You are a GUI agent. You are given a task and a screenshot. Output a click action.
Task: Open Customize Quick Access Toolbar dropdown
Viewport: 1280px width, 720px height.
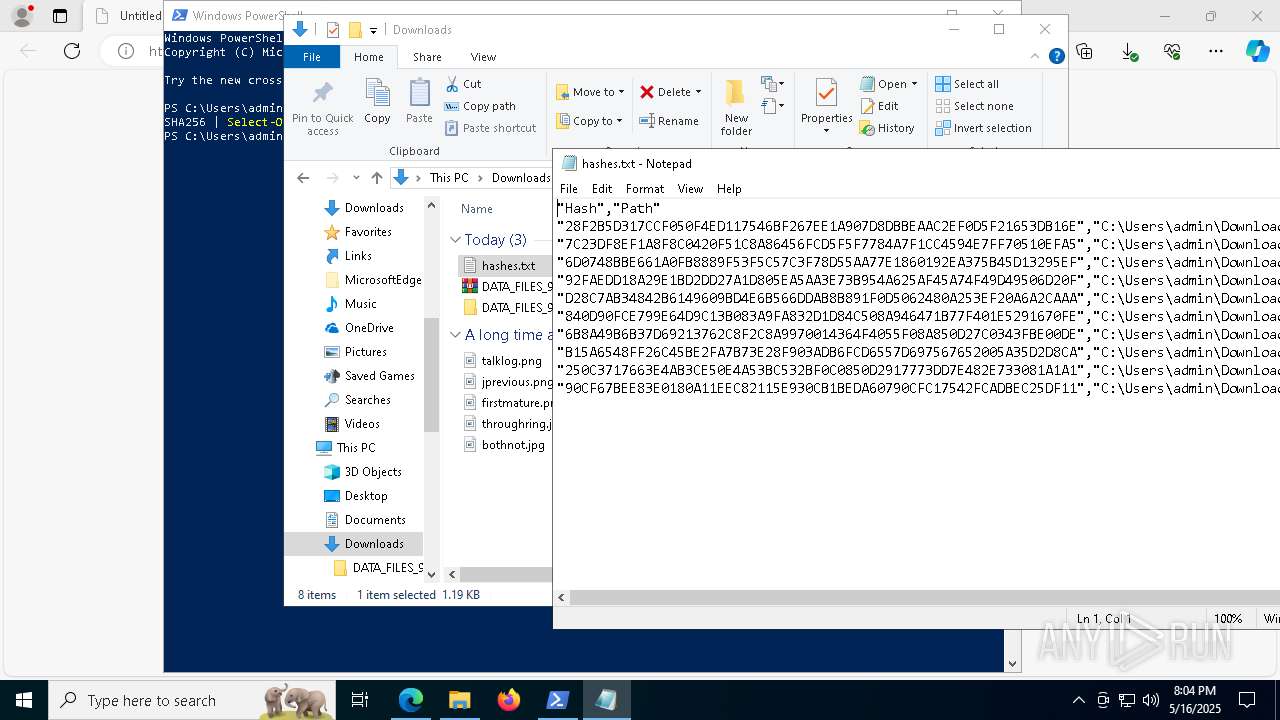pos(373,31)
